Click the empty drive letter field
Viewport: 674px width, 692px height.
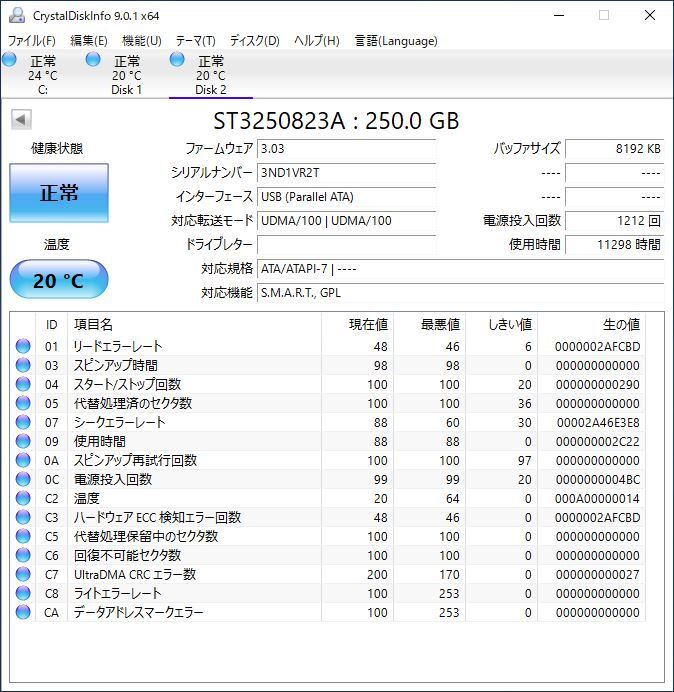[x=346, y=244]
